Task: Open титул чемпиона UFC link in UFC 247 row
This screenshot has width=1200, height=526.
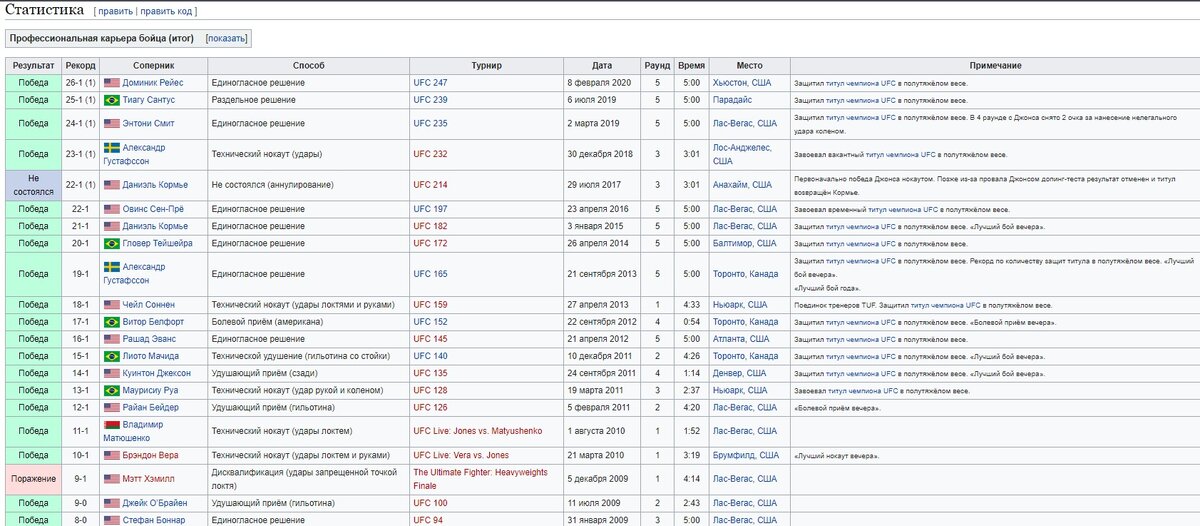Action: click(860, 83)
